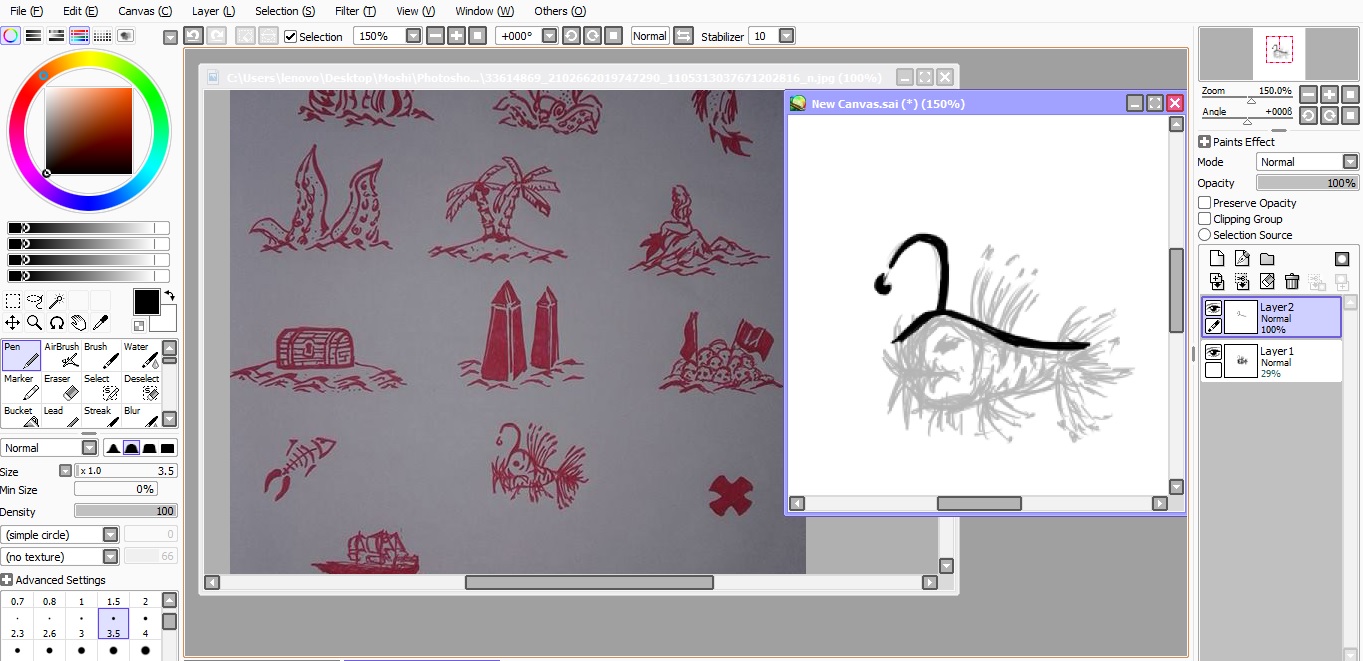
Task: Open the Canvas menu
Action: coord(144,11)
